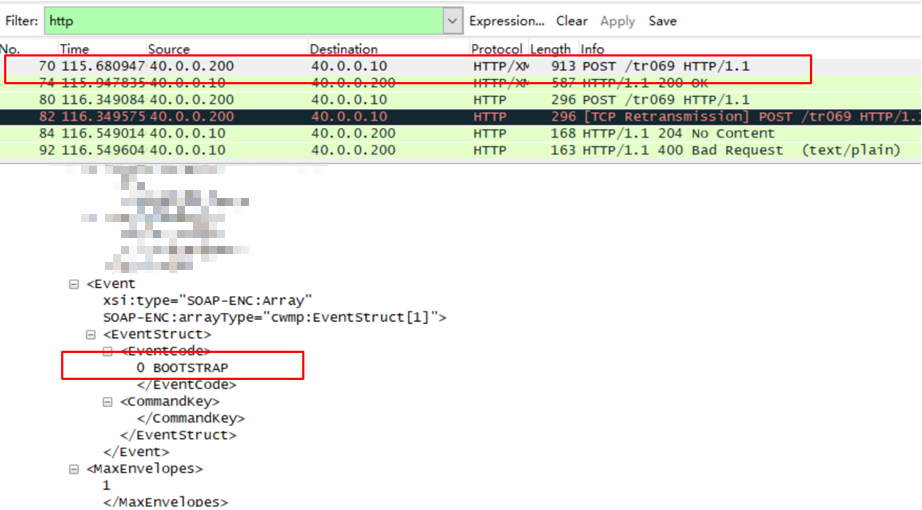Collapse the <CommandKey> node expander

pos(108,402)
